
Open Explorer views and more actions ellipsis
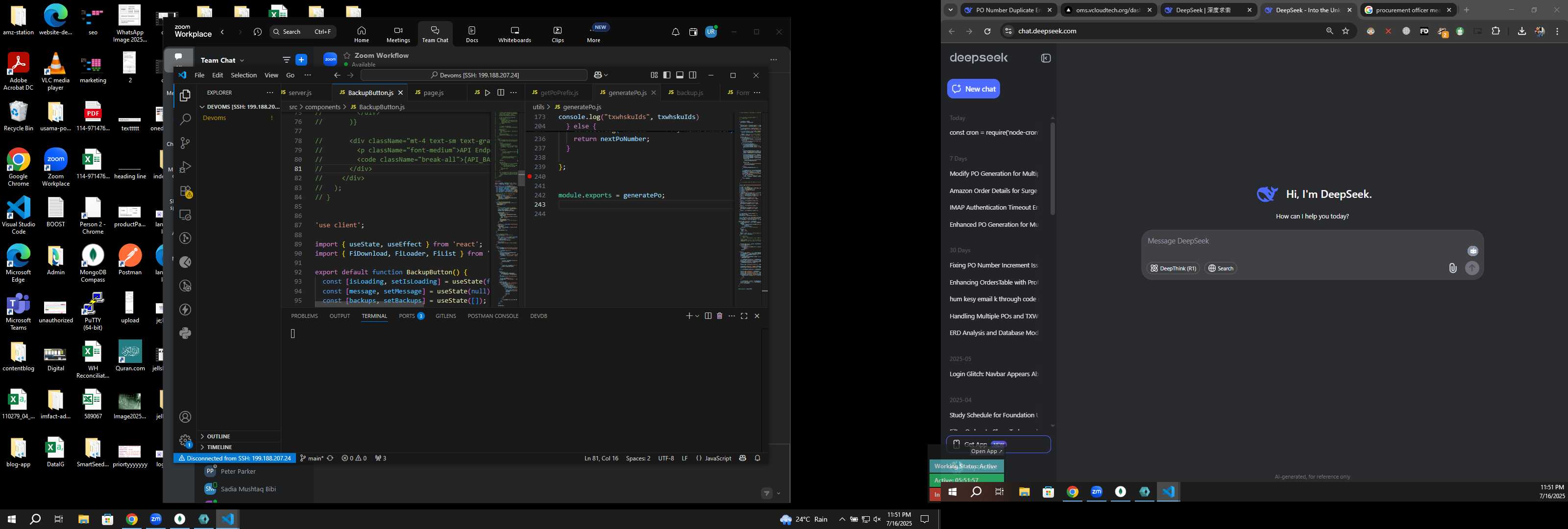coord(269,93)
